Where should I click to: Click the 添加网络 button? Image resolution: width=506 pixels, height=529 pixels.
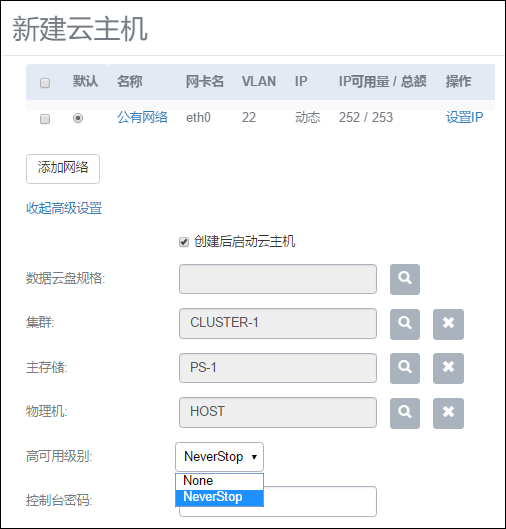[63, 169]
